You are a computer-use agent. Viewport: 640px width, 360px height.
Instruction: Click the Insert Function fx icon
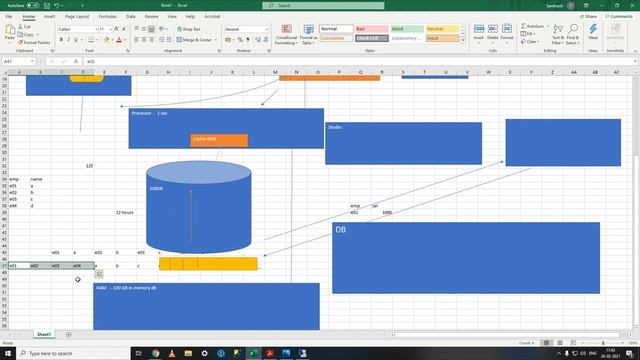76,61
